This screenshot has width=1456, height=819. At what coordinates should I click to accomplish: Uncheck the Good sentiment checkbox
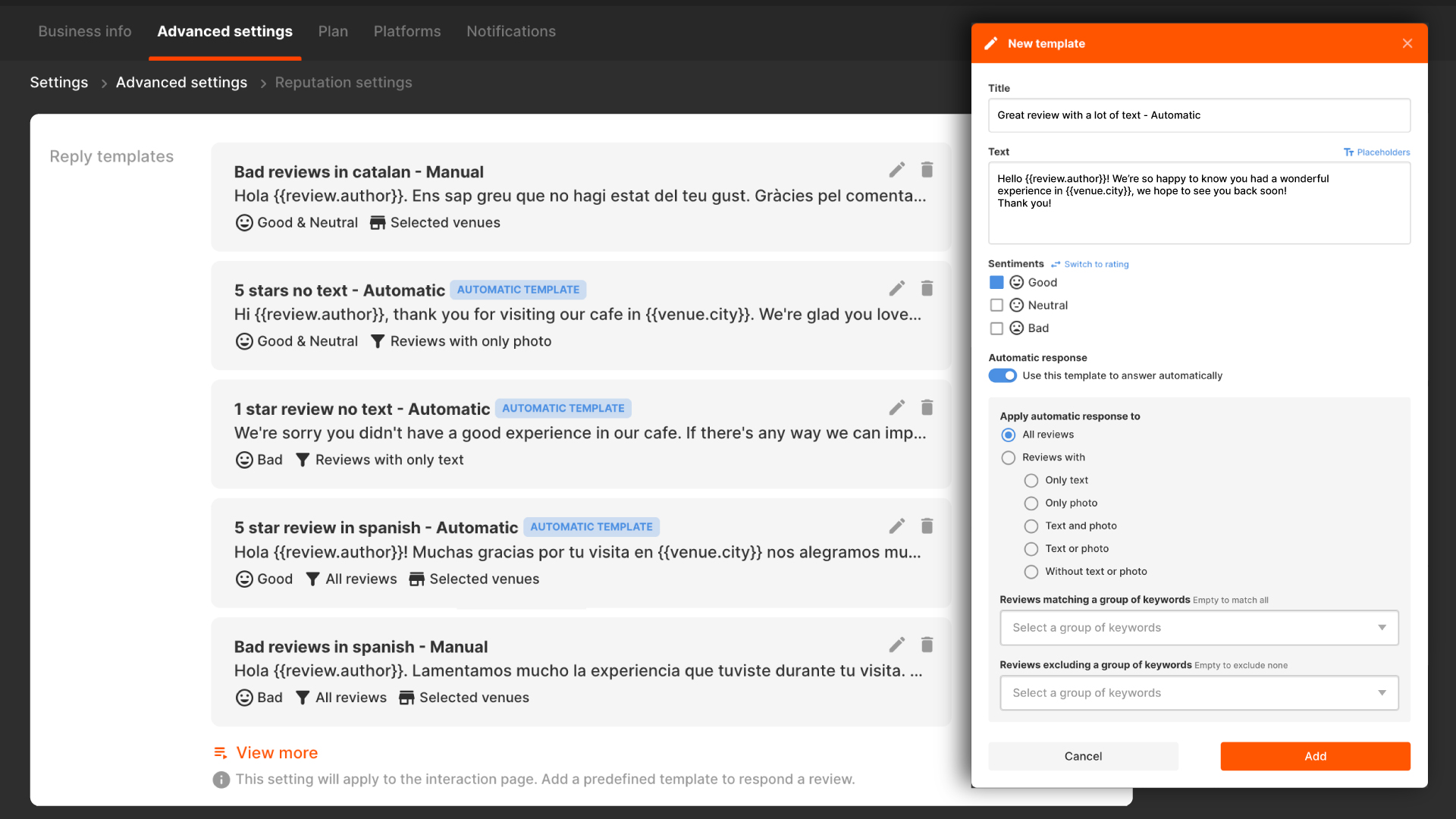[996, 283]
